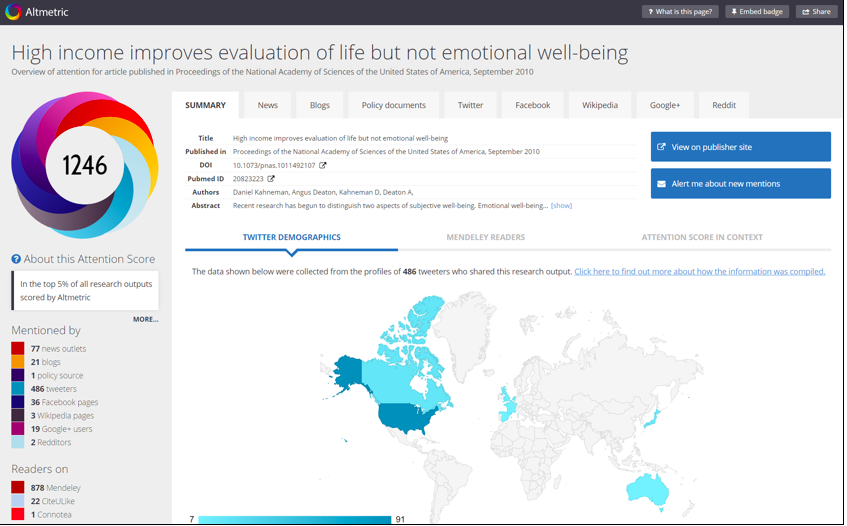
Task: Click Japan on the world map
Action: click(x=653, y=418)
